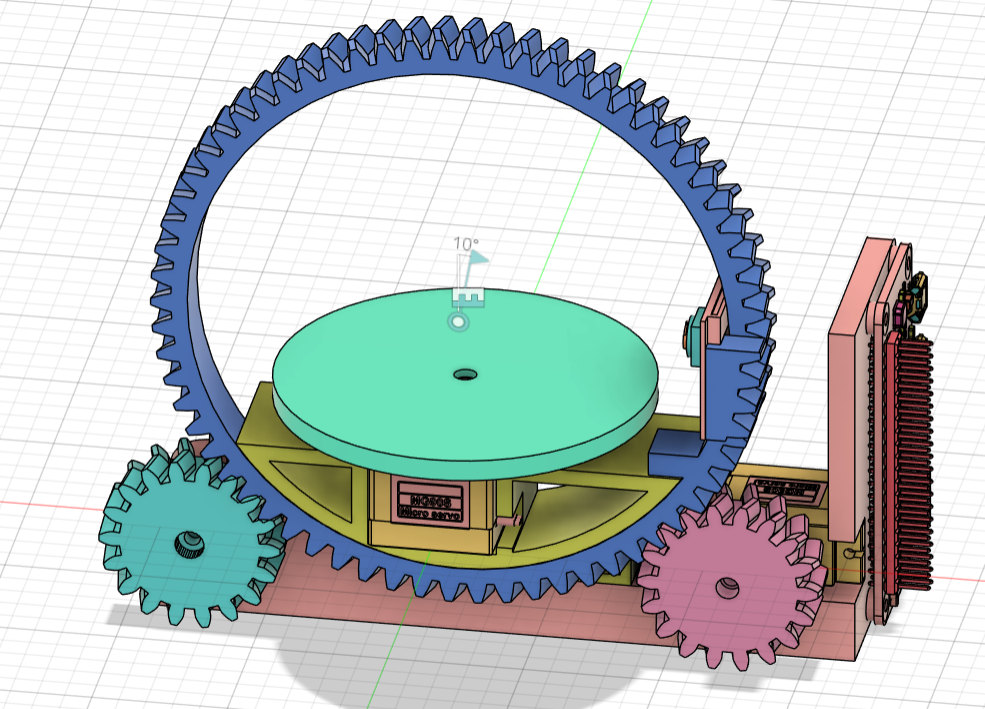Screen dimensions: 985x709
Task: Click the second servo label behind pink gear
Action: click(x=786, y=490)
